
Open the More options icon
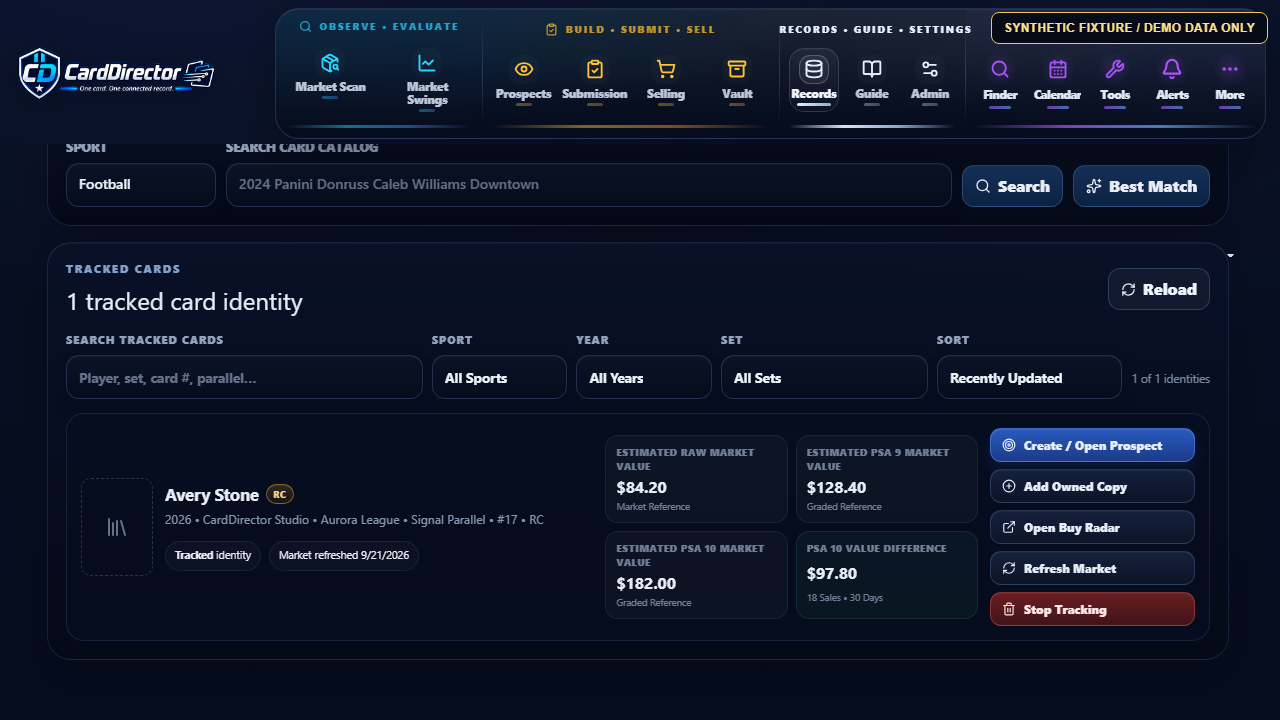coord(1230,69)
